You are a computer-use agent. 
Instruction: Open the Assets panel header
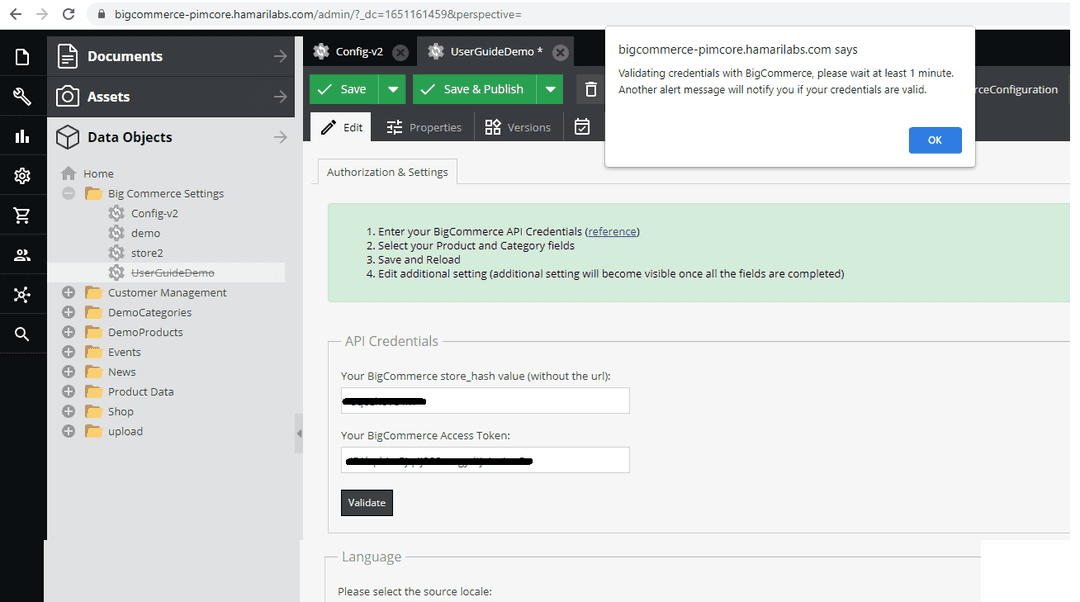coord(171,96)
